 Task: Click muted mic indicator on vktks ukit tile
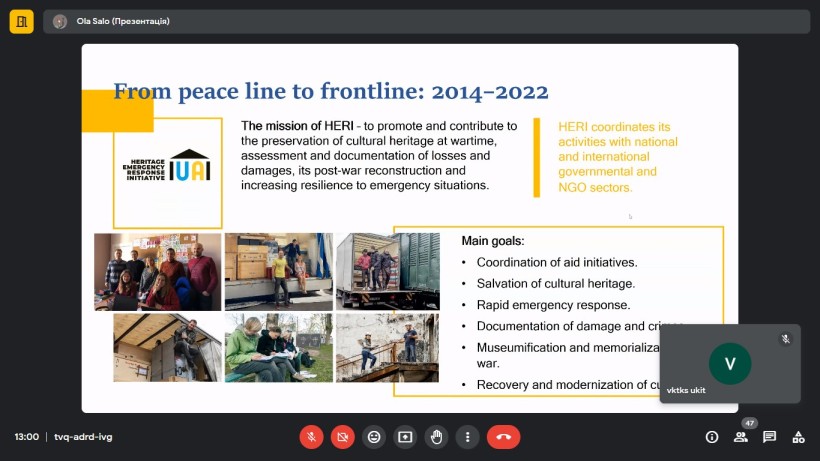click(x=785, y=339)
